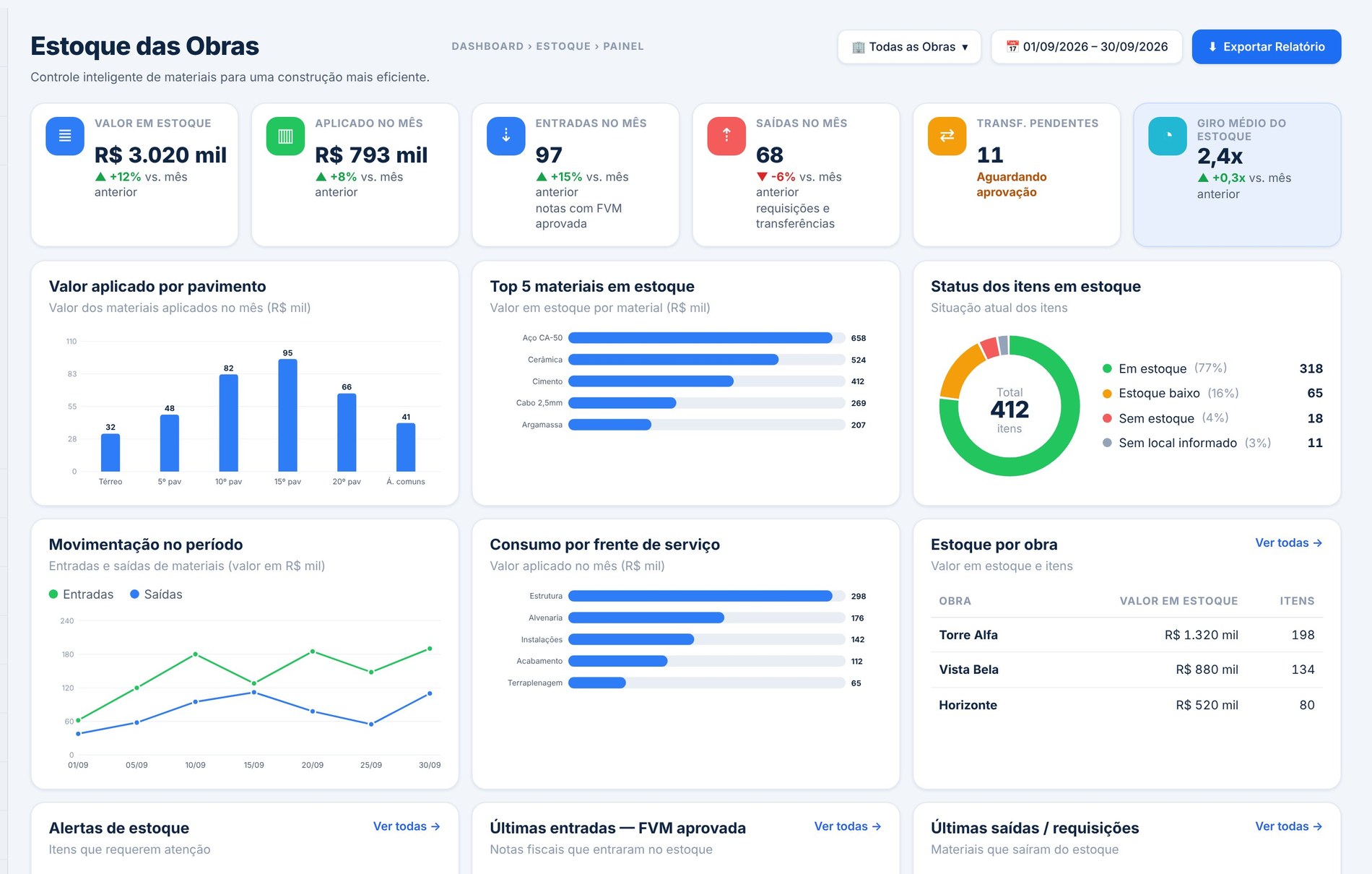Toggle the Entradas legend series
This screenshot has height=874, width=1372.
(81, 594)
